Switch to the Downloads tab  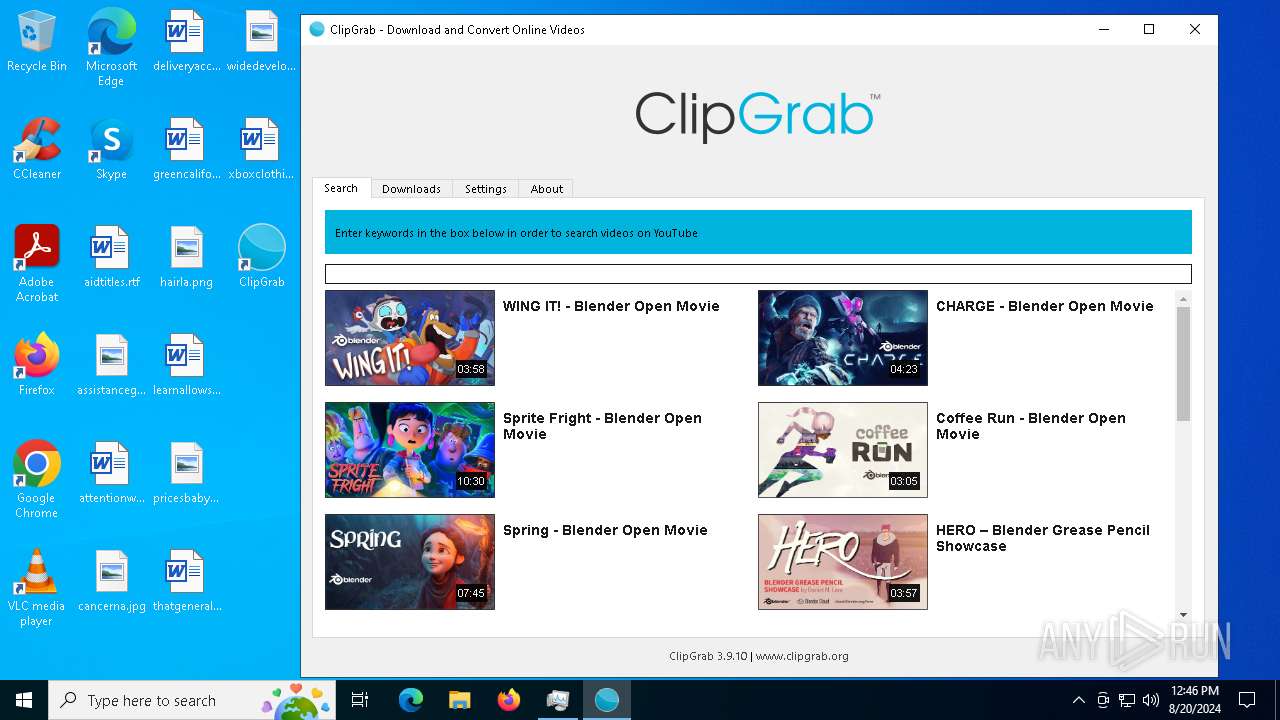click(x=411, y=189)
